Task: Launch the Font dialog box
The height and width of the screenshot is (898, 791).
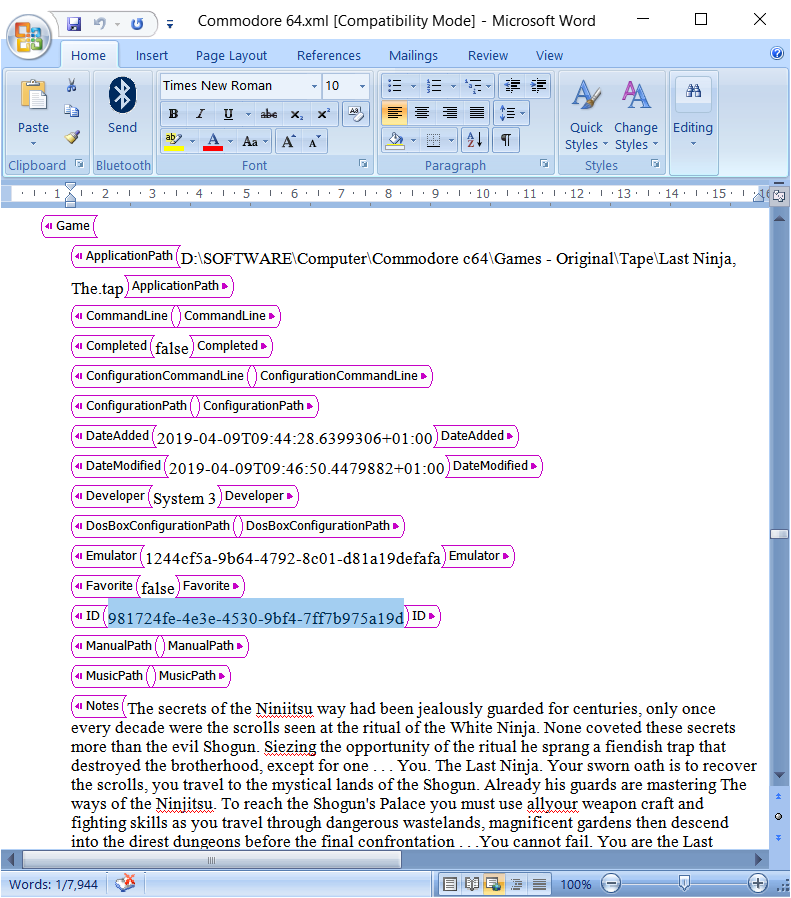Action: 363,164
